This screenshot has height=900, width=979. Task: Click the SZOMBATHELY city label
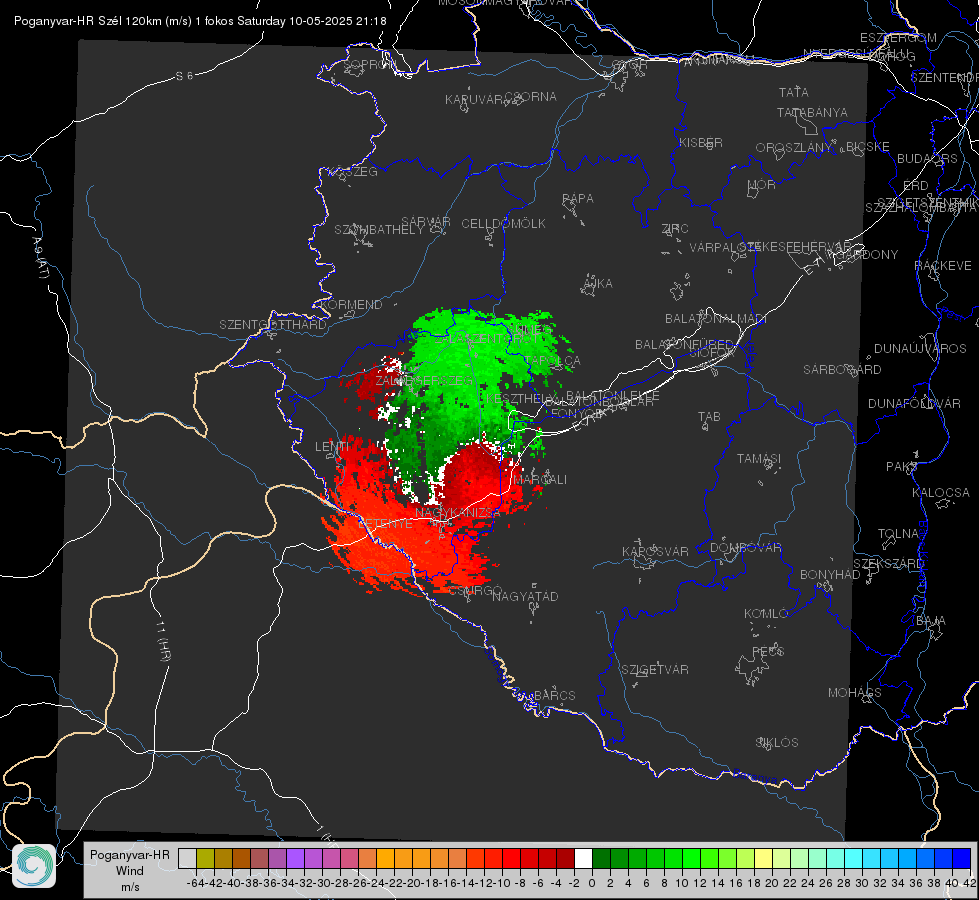click(379, 230)
